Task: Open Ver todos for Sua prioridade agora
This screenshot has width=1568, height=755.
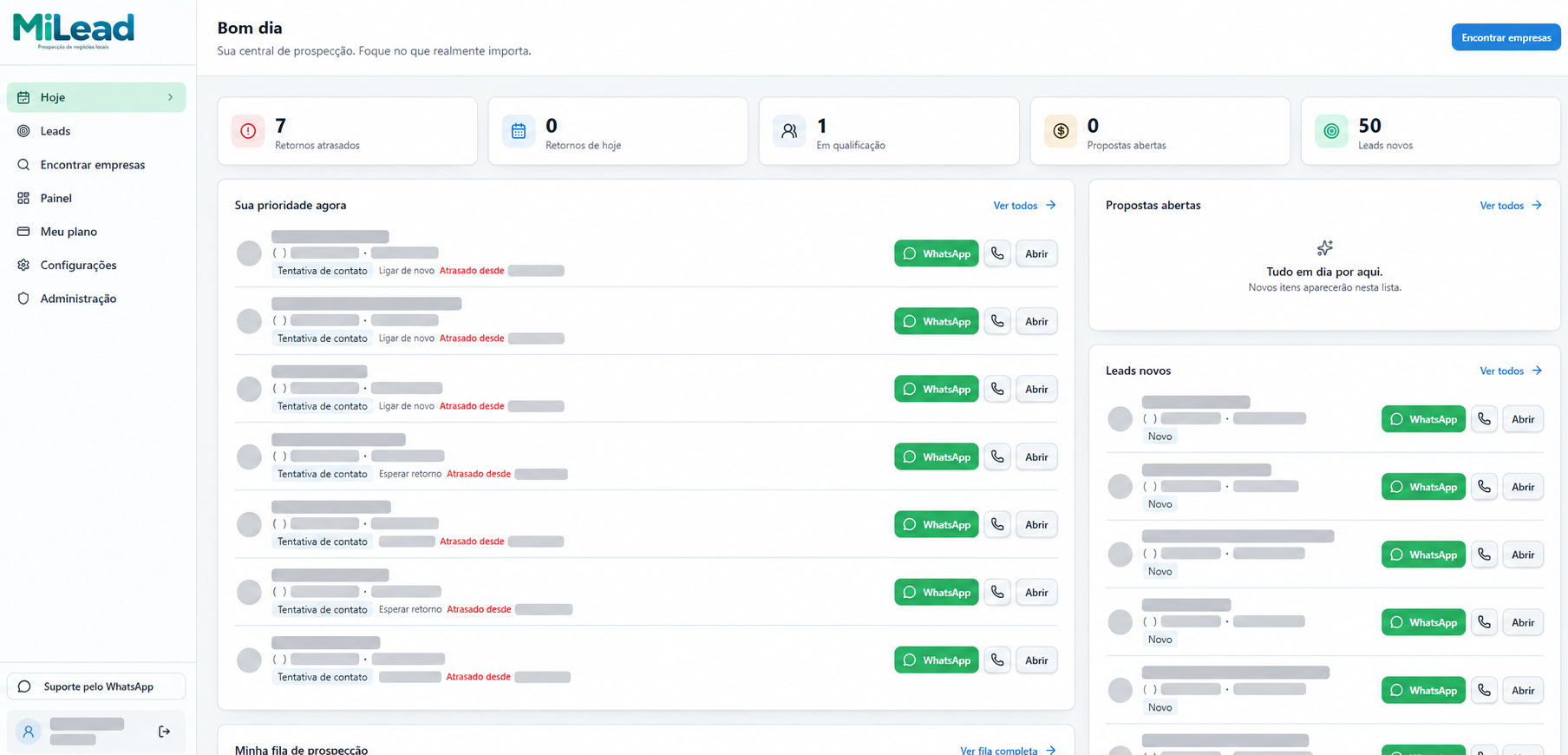Action: pos(1024,206)
